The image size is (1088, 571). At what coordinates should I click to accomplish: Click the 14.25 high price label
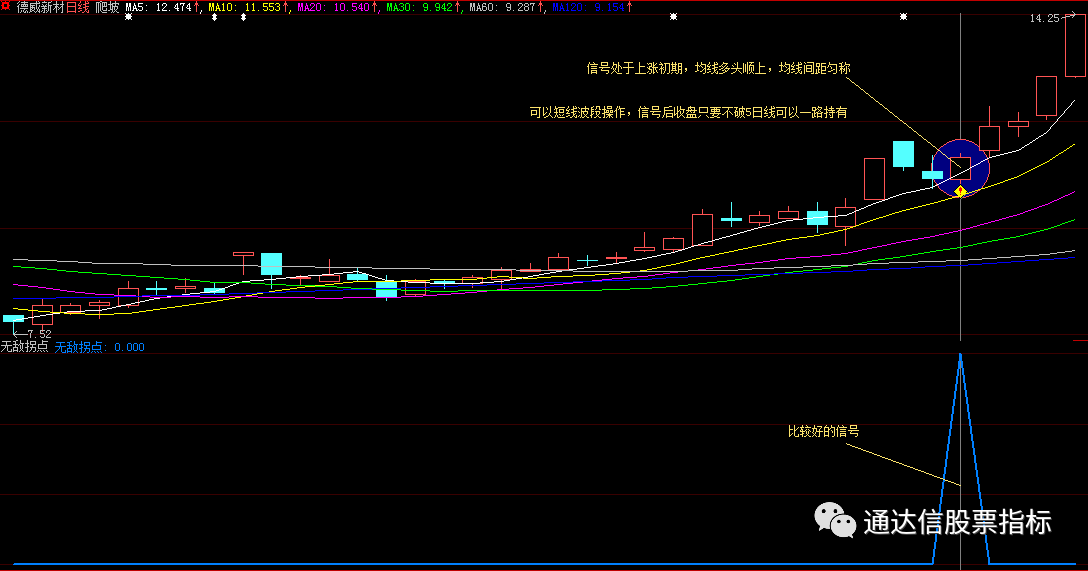[1044, 19]
